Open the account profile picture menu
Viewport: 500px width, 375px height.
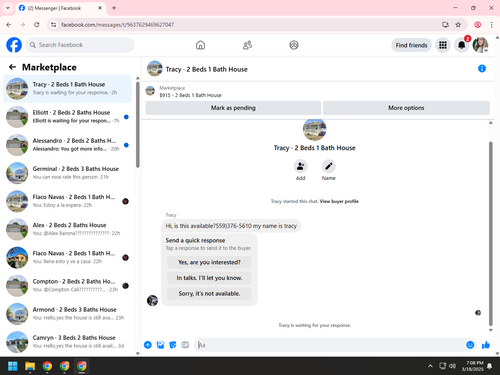(480, 45)
